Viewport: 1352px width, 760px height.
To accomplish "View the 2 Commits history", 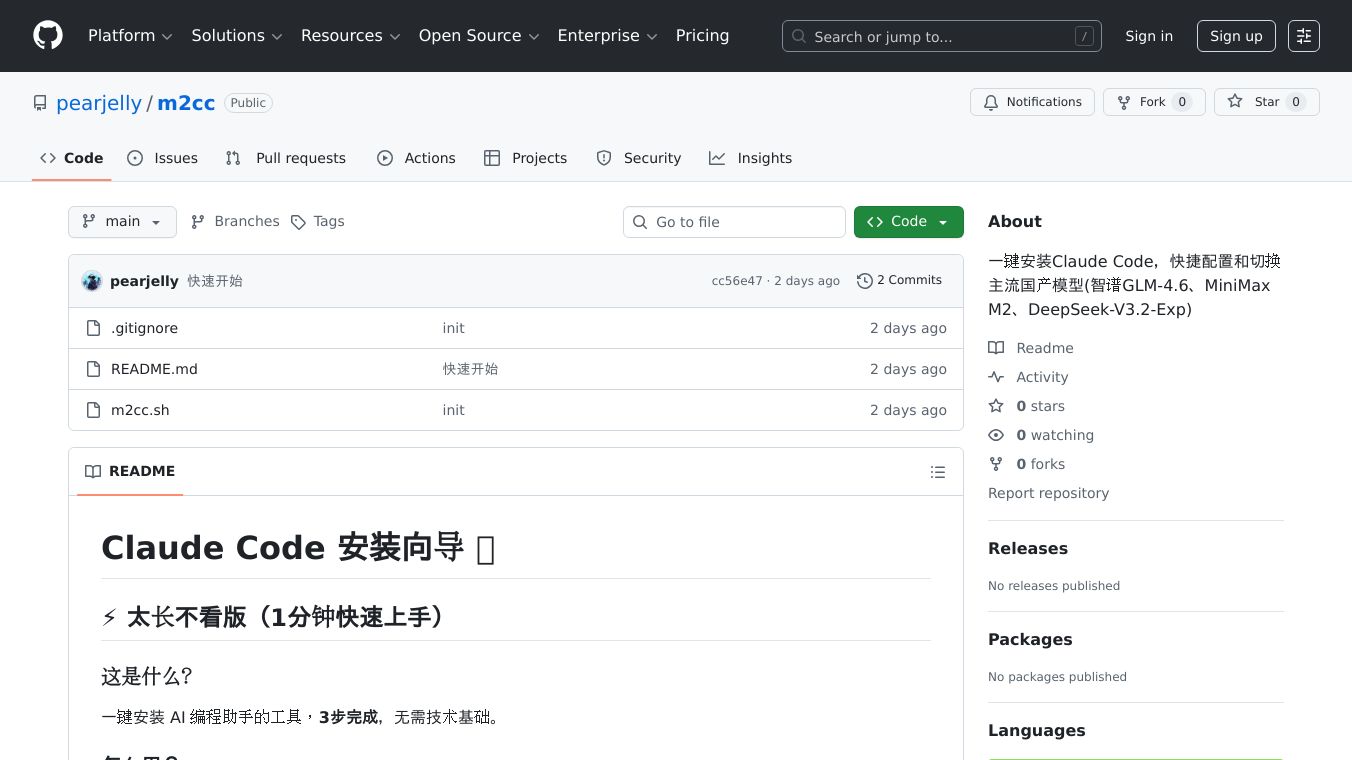I will pyautogui.click(x=899, y=281).
